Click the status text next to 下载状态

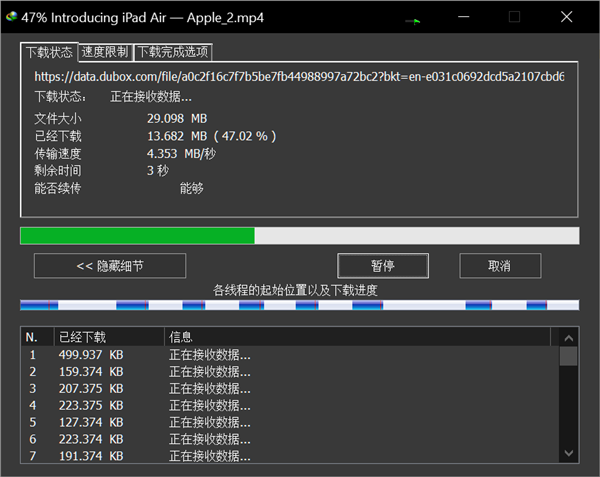point(151,97)
